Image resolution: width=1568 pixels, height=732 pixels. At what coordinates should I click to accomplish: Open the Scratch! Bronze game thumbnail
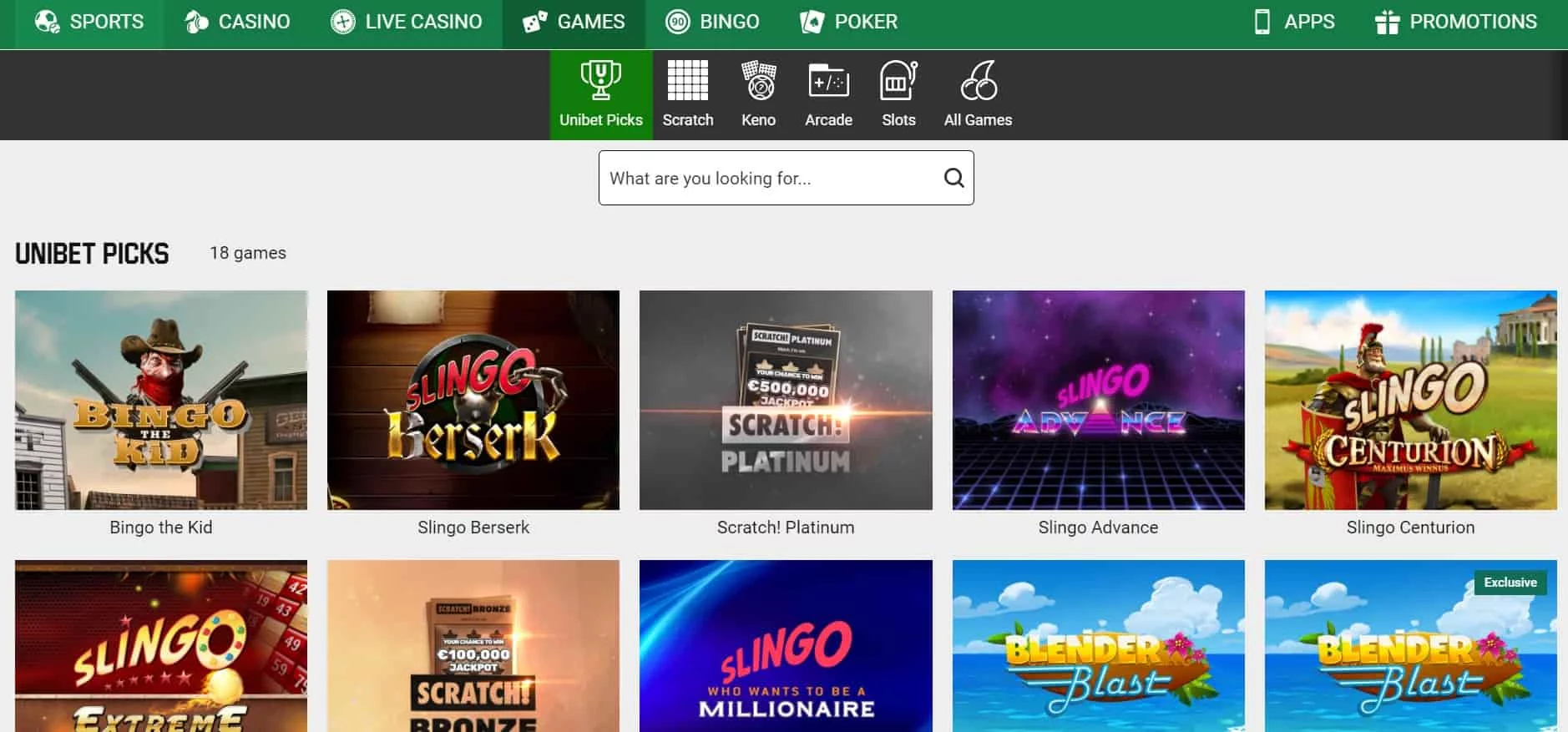click(x=473, y=646)
